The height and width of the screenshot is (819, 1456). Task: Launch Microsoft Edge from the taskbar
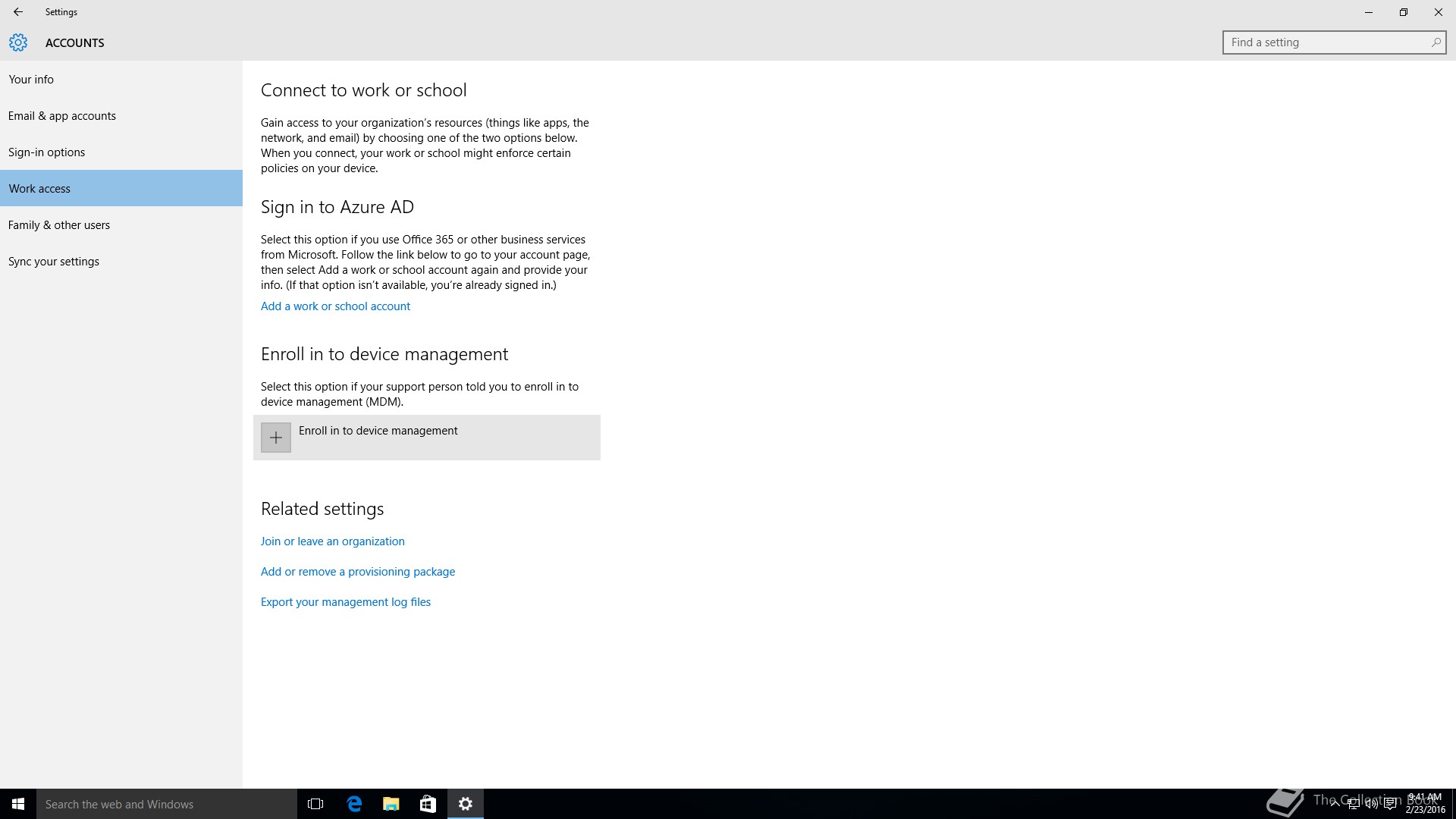coord(354,804)
